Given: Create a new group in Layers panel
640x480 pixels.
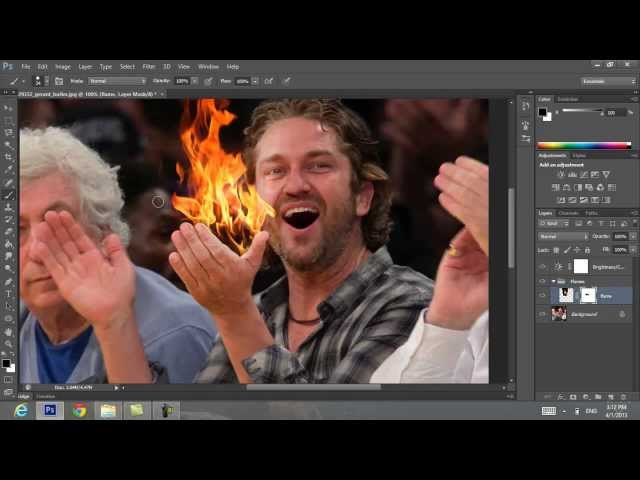Looking at the screenshot, I should 598,397.
